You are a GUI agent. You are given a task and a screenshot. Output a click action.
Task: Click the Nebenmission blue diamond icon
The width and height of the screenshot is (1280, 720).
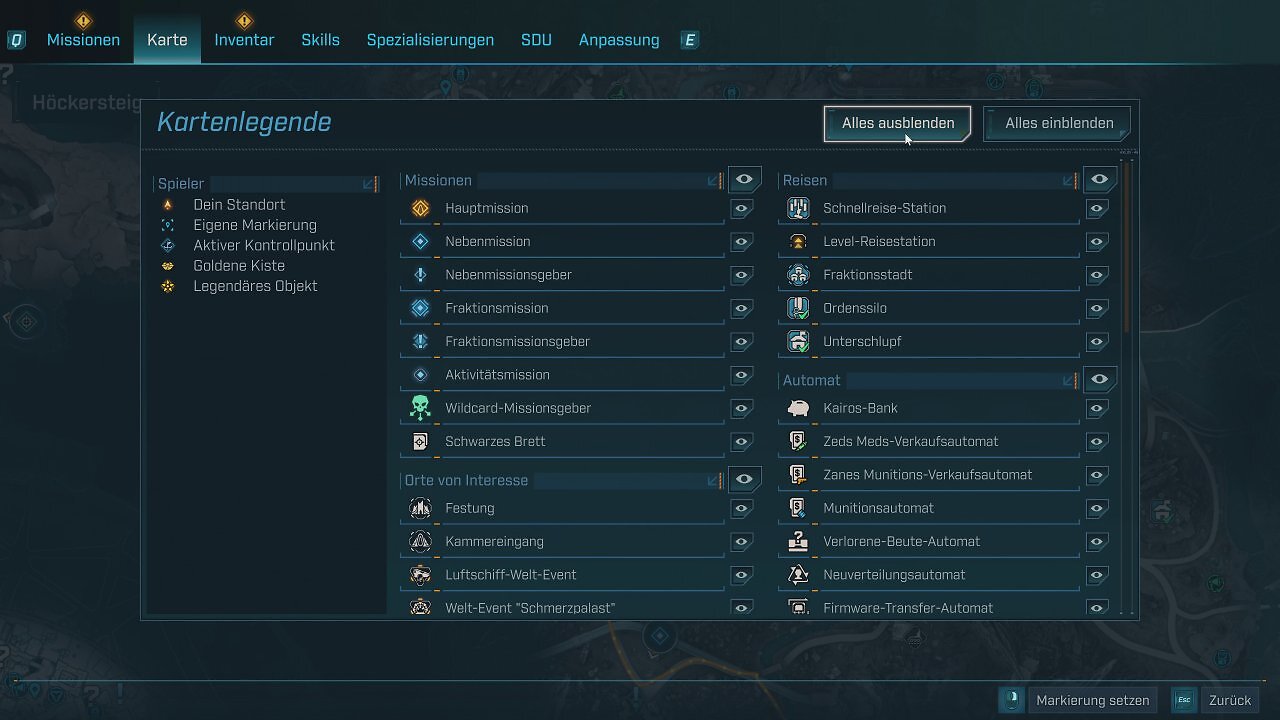click(x=421, y=241)
